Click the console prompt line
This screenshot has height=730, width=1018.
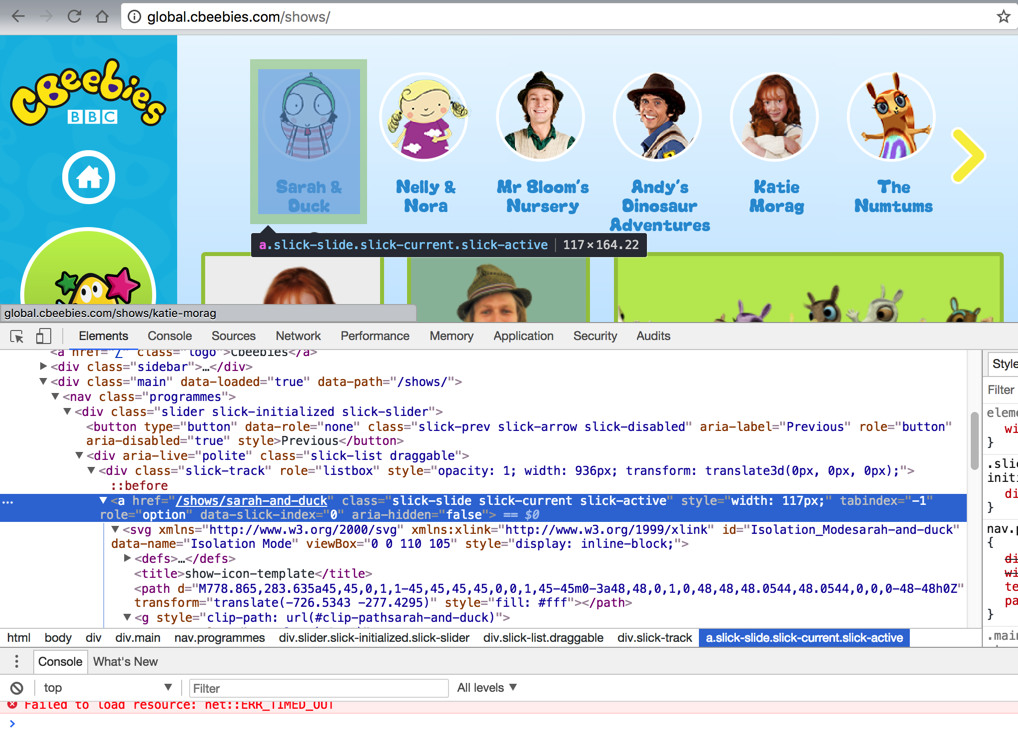pyautogui.click(x=509, y=722)
